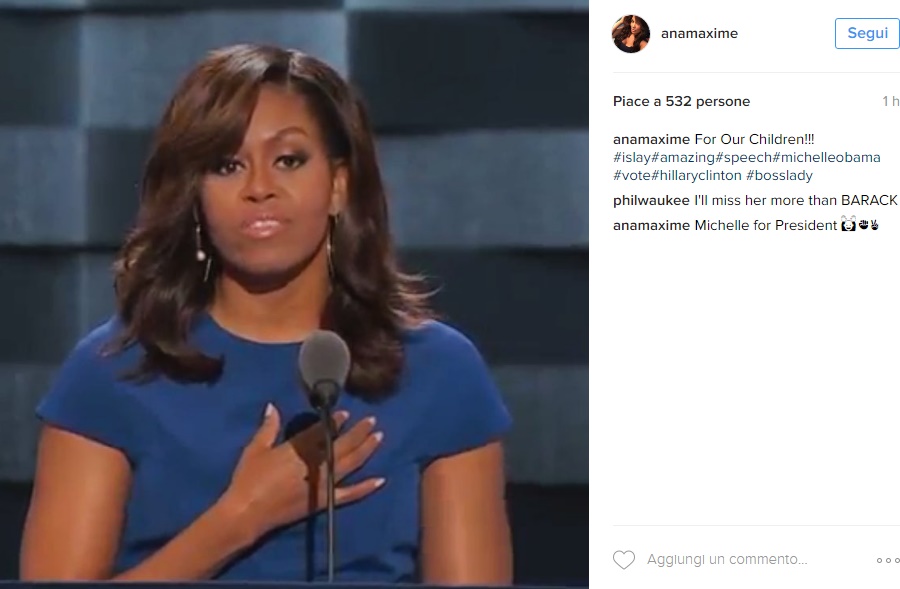Open the #bosslady hashtag
Image resolution: width=900 pixels, height=589 pixels.
[x=779, y=175]
